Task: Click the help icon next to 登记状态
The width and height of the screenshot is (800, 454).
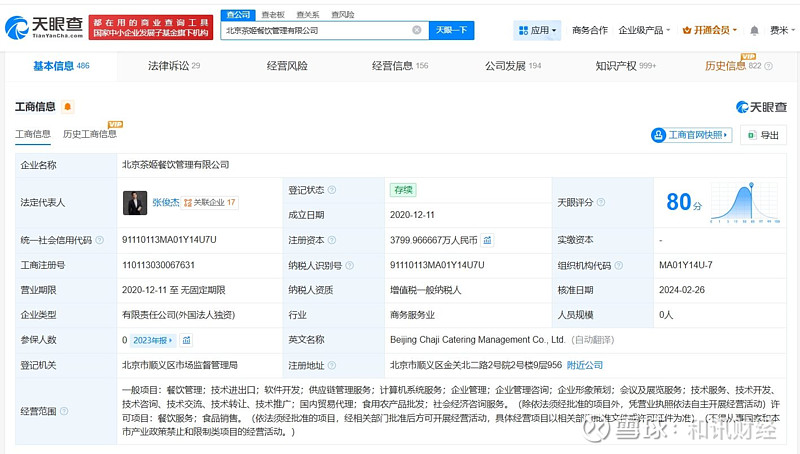Action: tap(332, 189)
